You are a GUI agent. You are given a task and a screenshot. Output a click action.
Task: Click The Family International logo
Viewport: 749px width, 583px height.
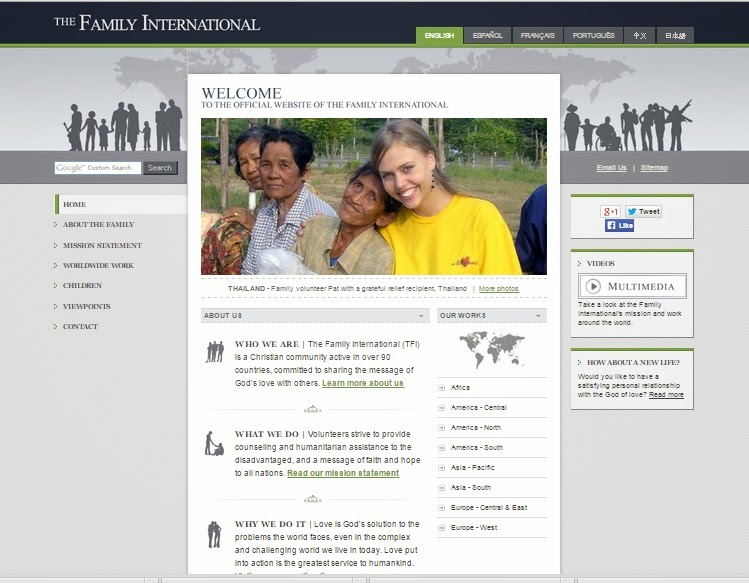157,23
